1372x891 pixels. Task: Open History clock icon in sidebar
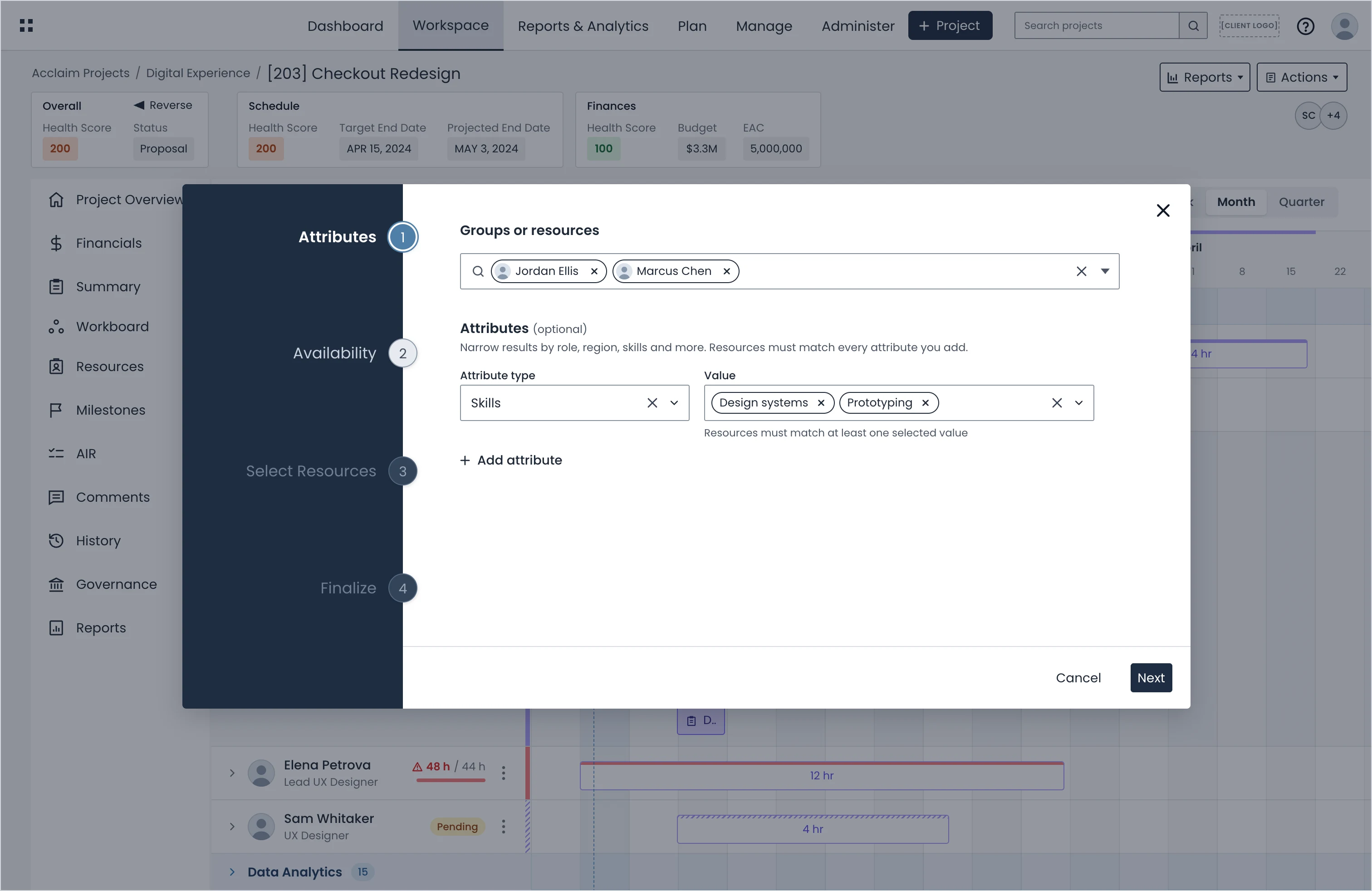(56, 541)
